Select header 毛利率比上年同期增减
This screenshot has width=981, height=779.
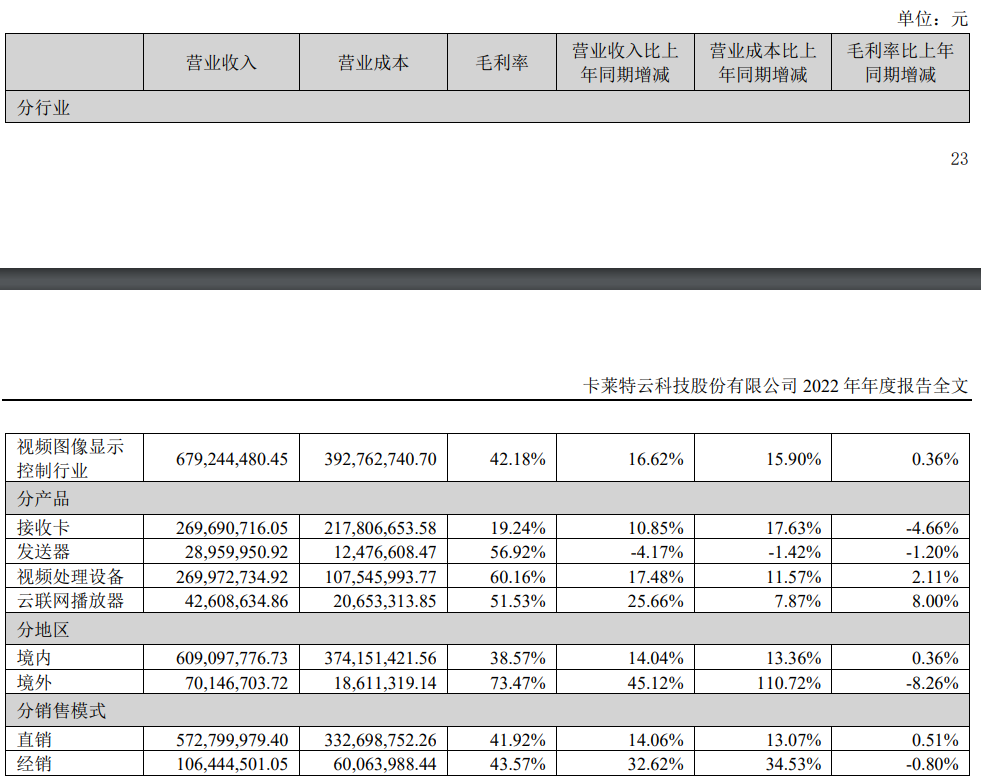pos(900,63)
